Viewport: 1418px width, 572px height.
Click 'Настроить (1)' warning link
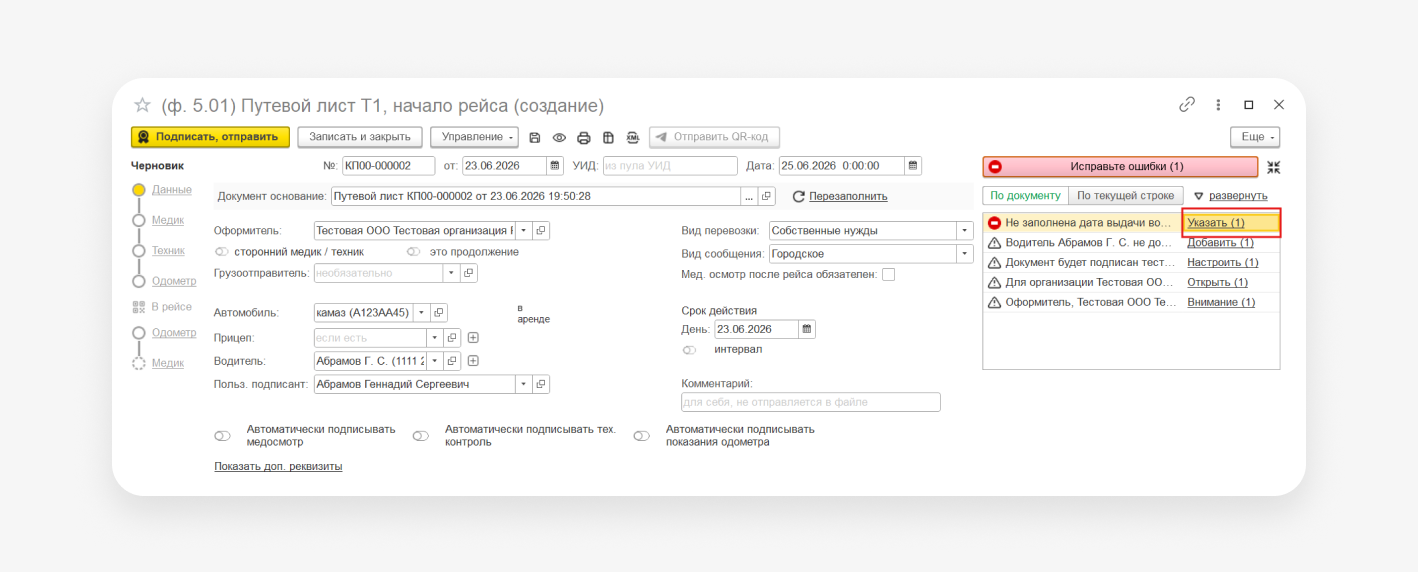coord(1222,263)
